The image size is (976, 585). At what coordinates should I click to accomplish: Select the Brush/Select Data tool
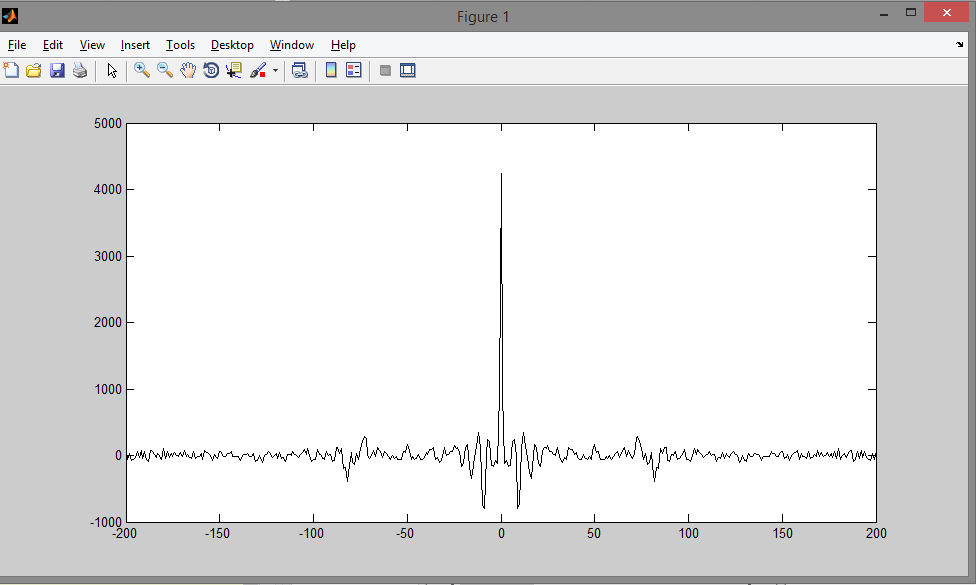[258, 70]
